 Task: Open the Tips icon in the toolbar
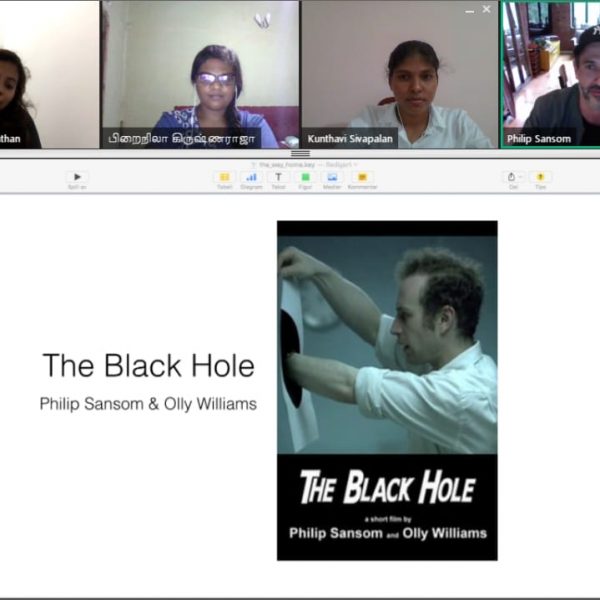click(x=540, y=177)
